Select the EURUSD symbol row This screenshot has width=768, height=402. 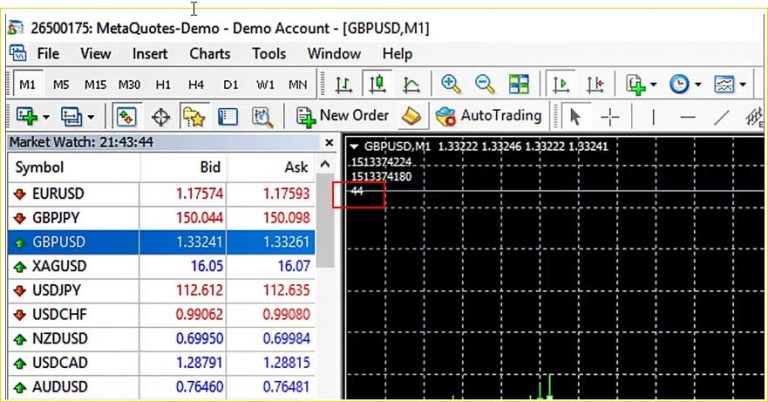click(162, 194)
